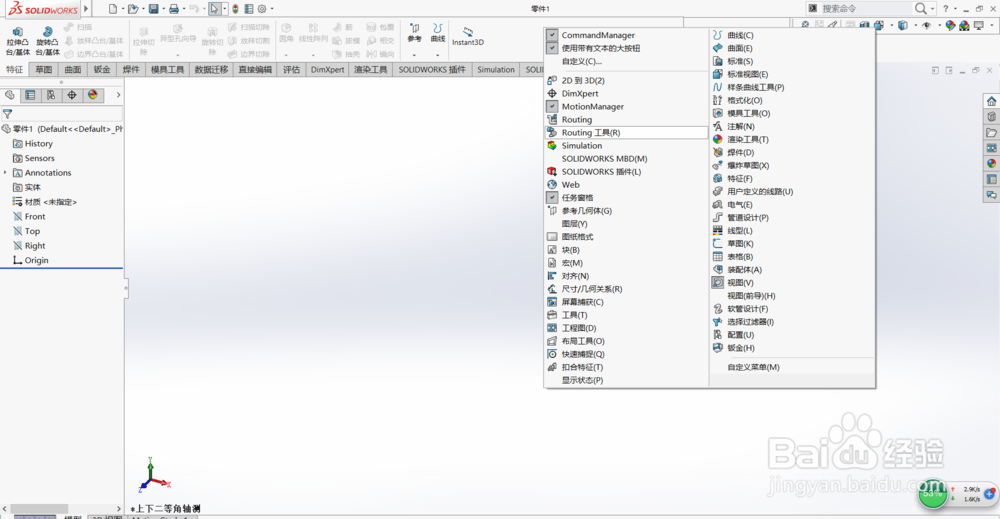1000x519 pixels.
Task: Open the DisplayManager color ball tab
Action: click(92, 95)
